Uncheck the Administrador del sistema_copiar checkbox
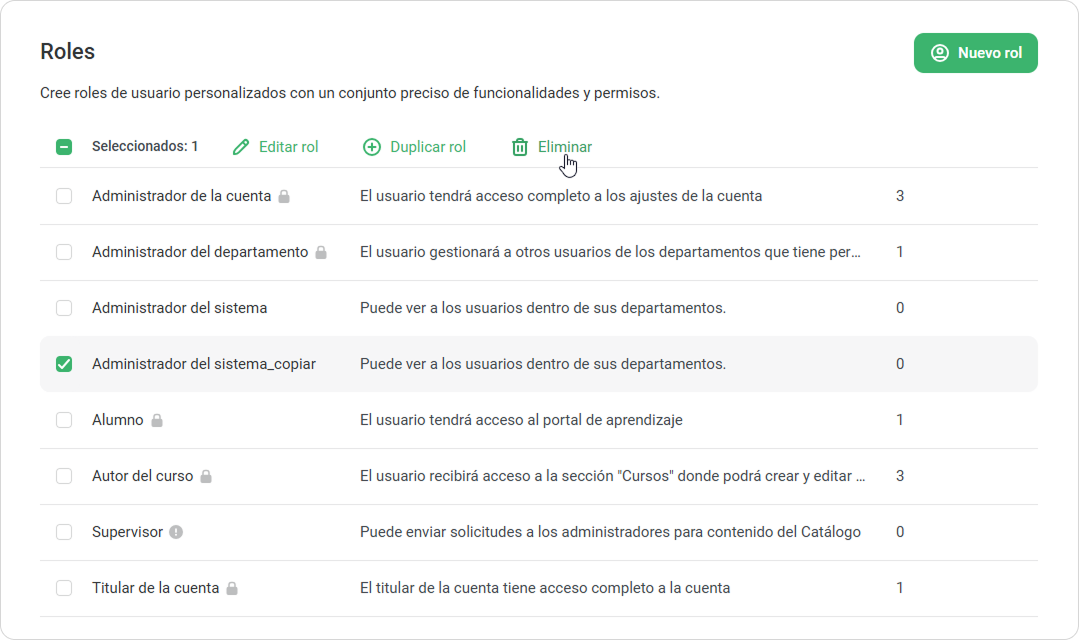This screenshot has width=1079, height=640. (64, 364)
